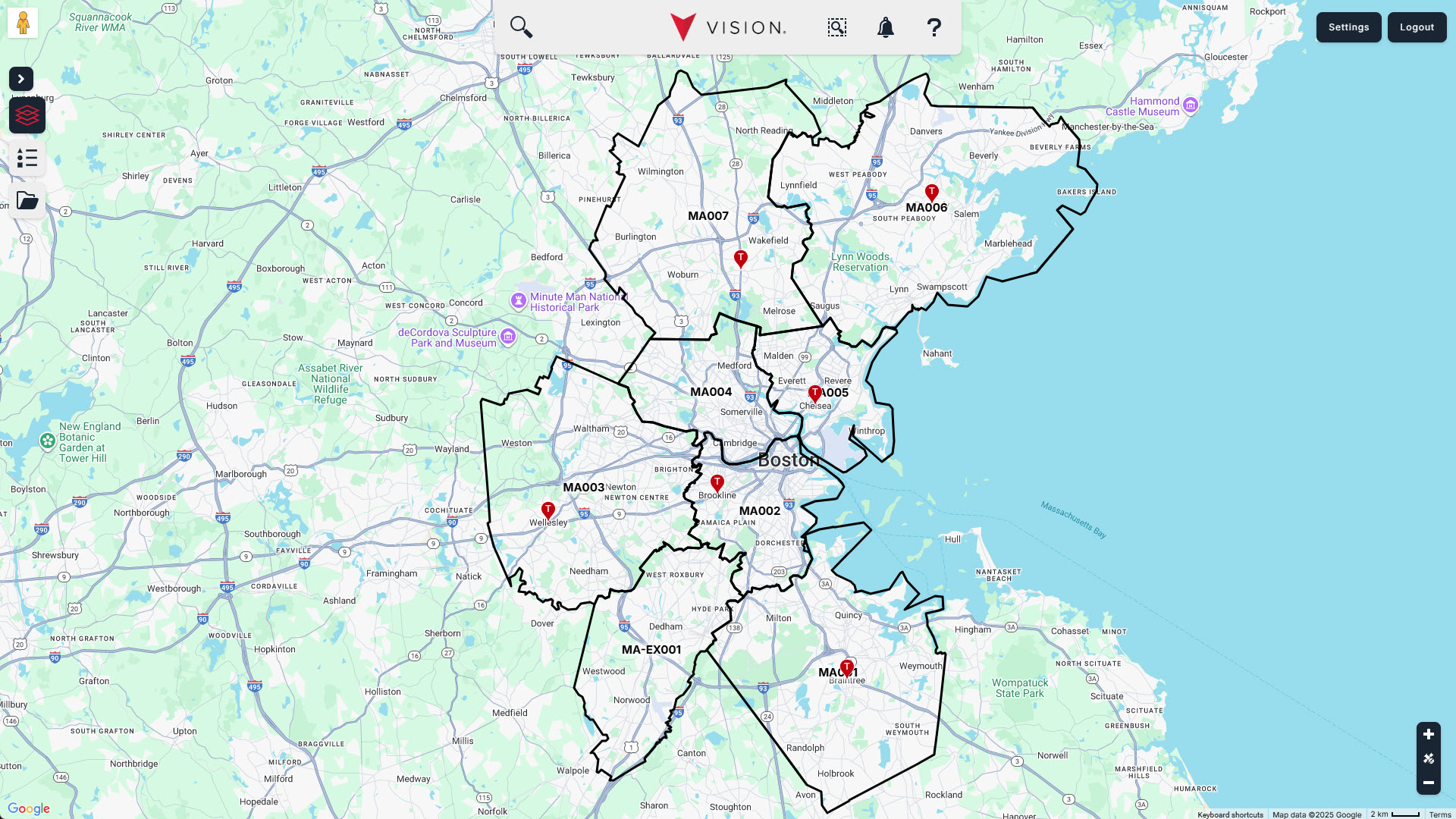Click the Settings button
Viewport: 1456px width, 819px height.
pyautogui.click(x=1348, y=27)
